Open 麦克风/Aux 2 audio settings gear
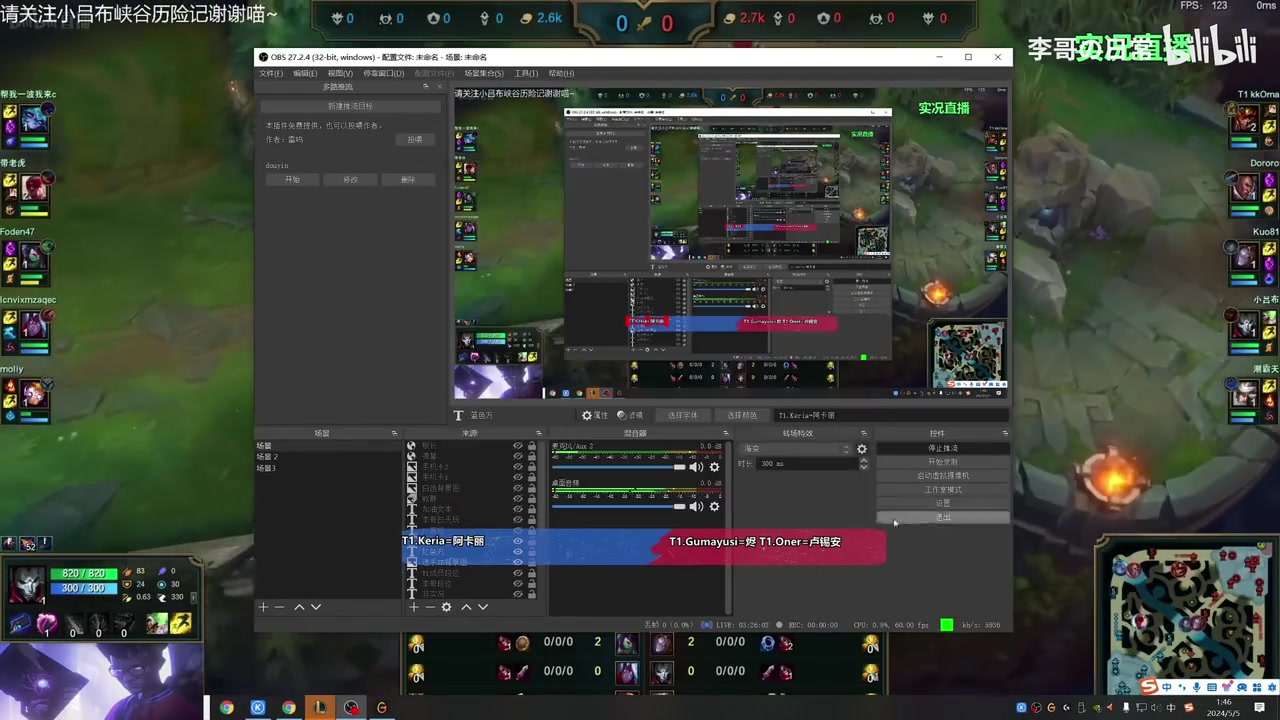Screen dimensions: 1280x720 (714, 467)
